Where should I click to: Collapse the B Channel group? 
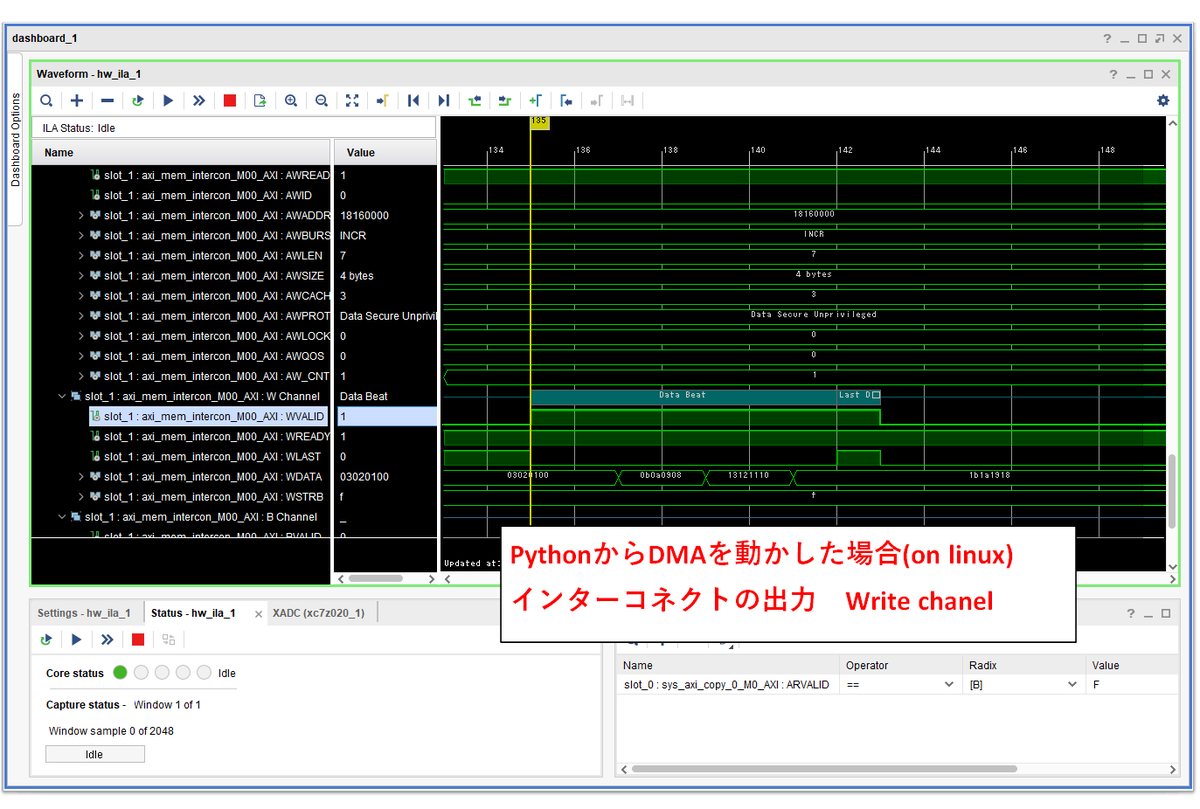click(62, 517)
